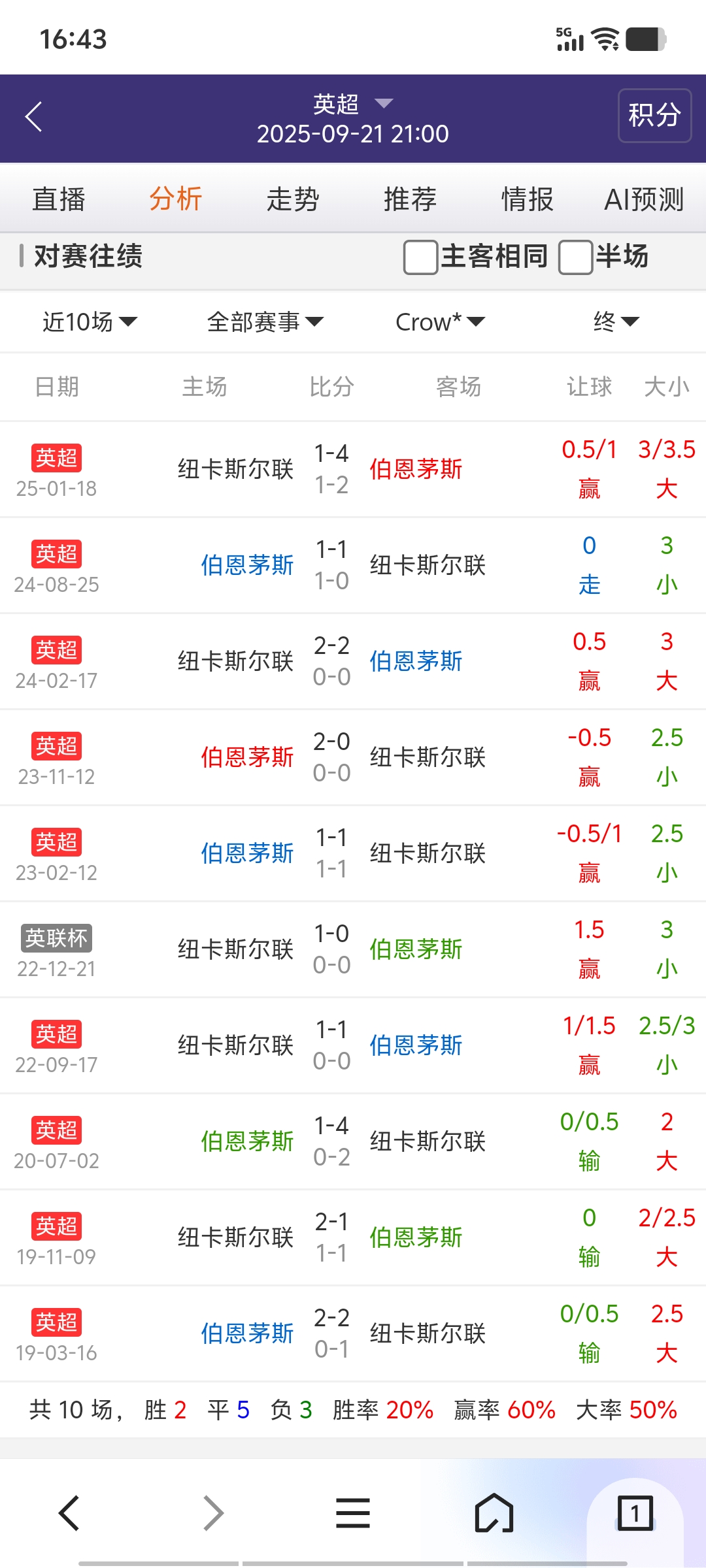Expand the 终 odds type dropdown
Image resolution: width=706 pixels, height=1568 pixels.
616,321
